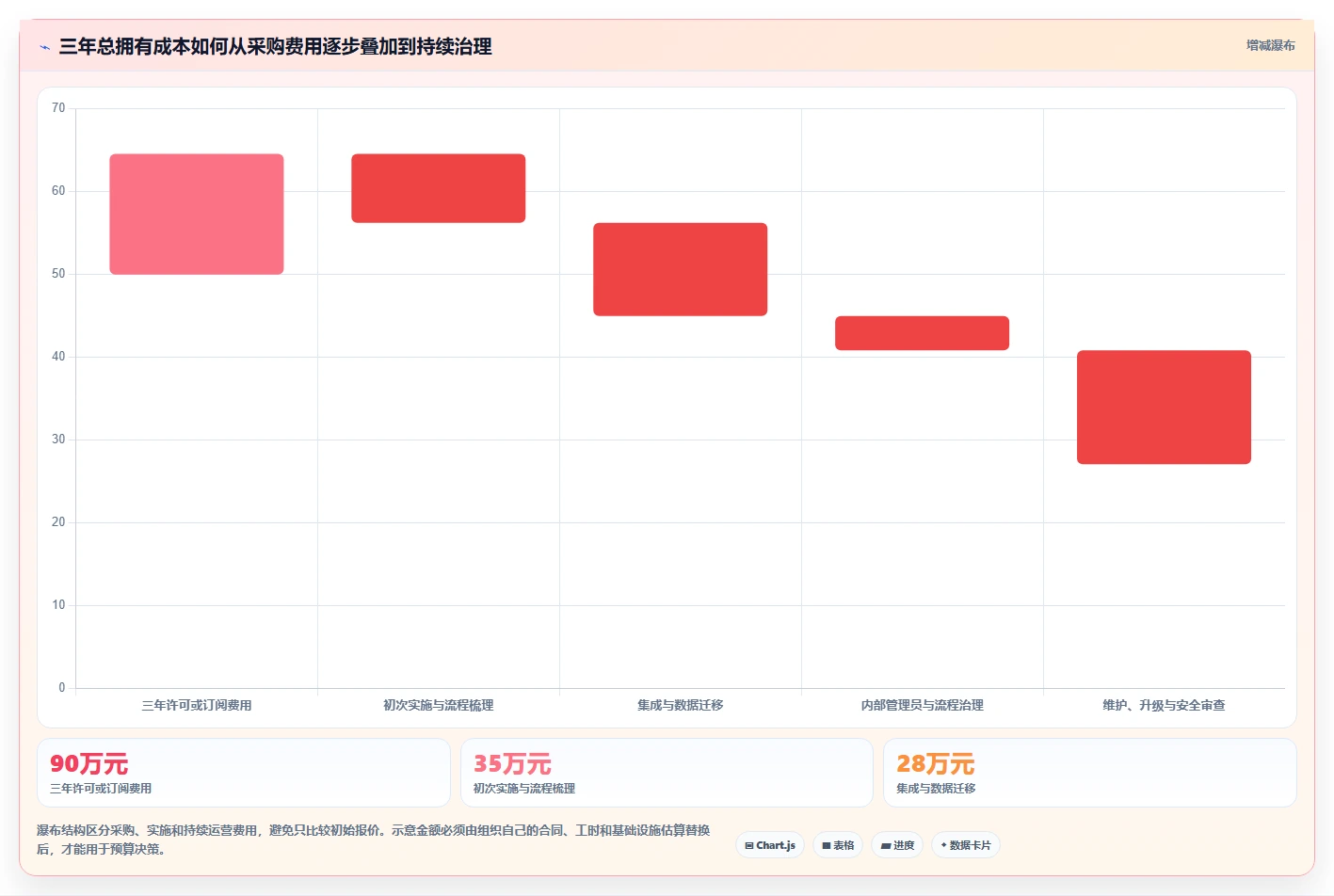This screenshot has height=896, width=1334.
Task: Click the x-axis label 初次实施与流程梳理
Action: (x=439, y=705)
